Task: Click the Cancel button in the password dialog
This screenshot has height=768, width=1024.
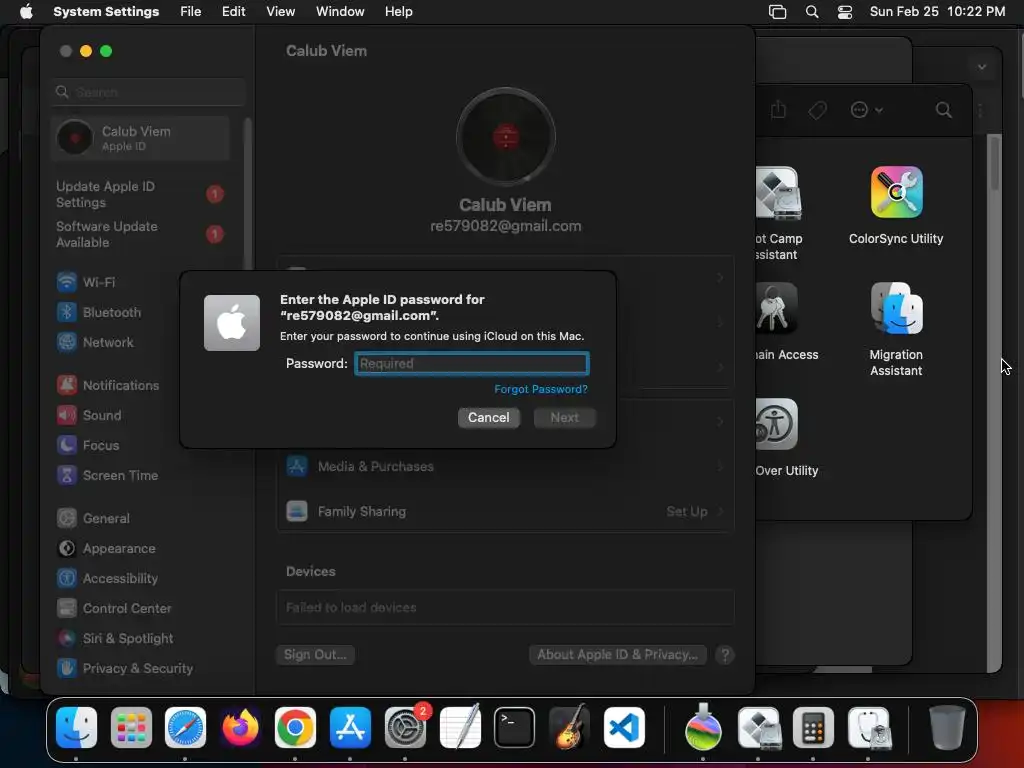Action: (x=488, y=417)
